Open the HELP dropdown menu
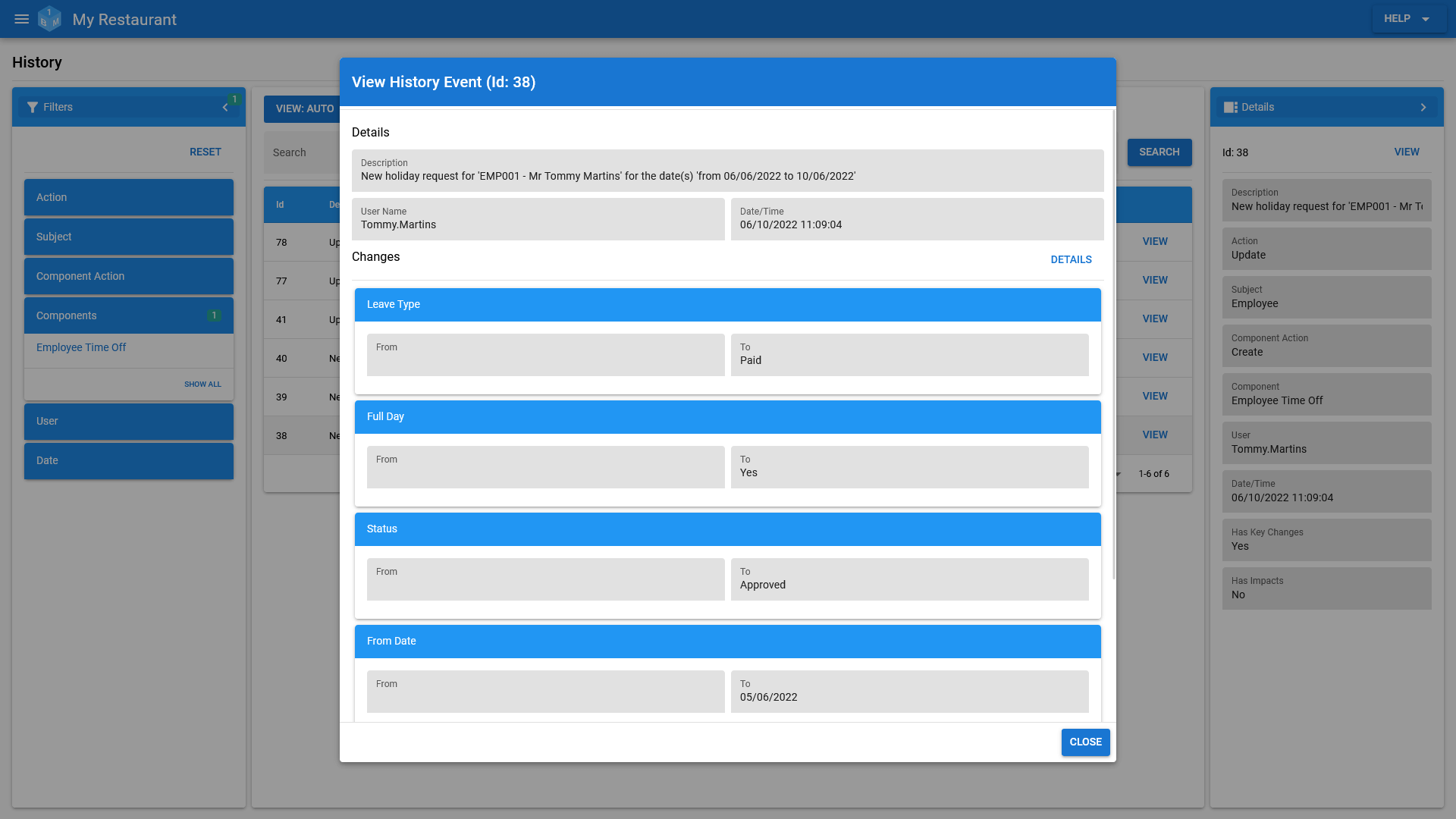Viewport: 1456px width, 819px height. (1408, 19)
